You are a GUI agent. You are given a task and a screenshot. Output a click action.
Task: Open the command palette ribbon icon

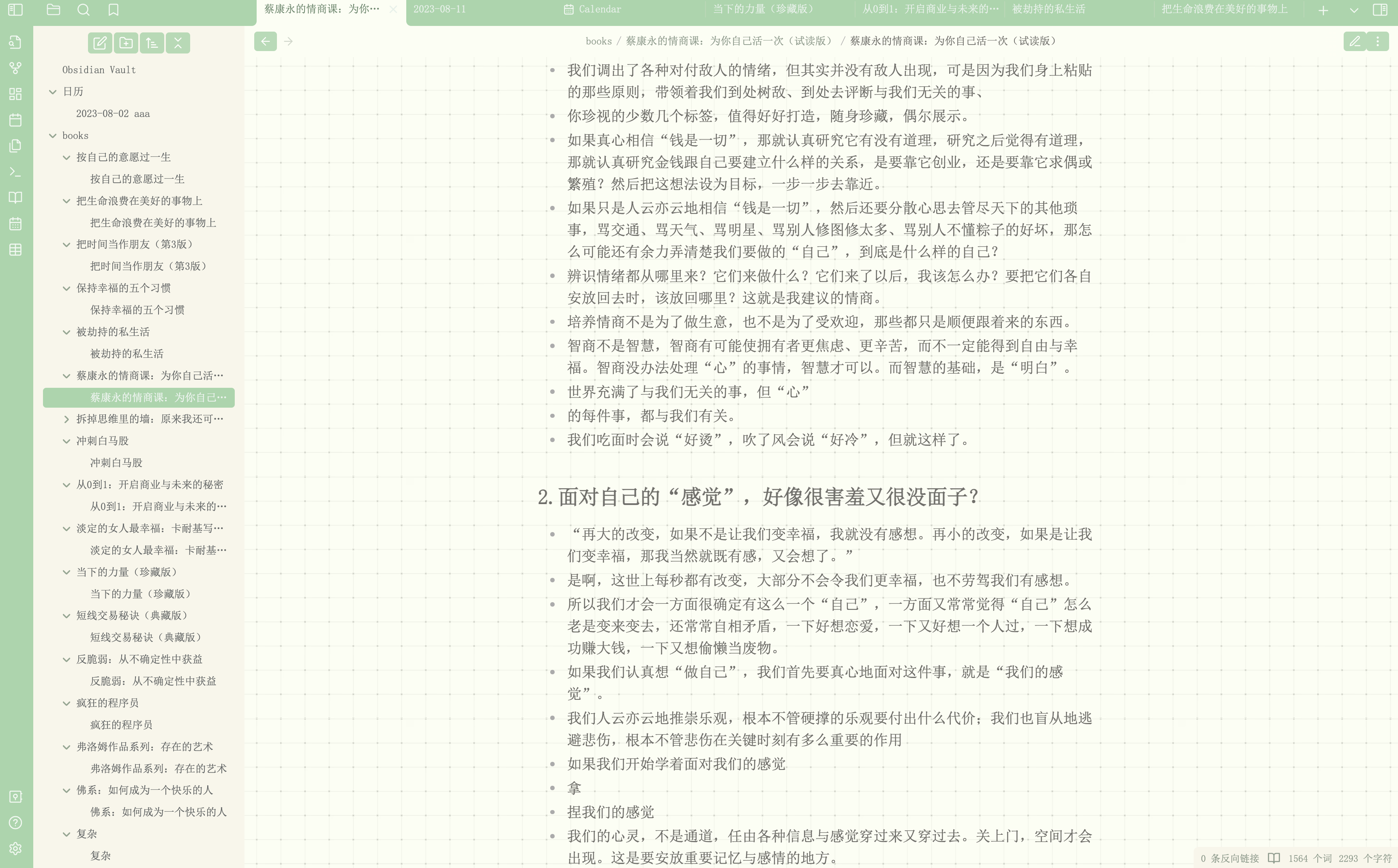[15, 172]
